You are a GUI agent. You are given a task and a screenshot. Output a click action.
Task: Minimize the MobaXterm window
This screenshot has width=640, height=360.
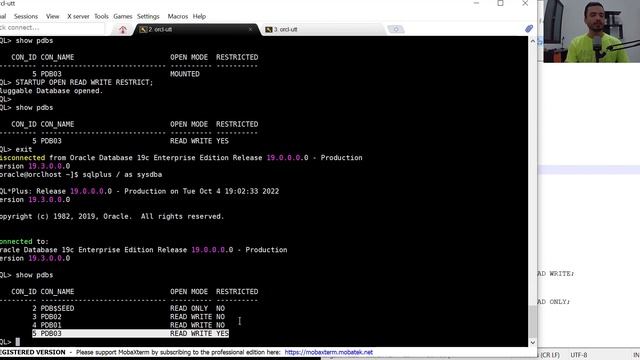476,3
